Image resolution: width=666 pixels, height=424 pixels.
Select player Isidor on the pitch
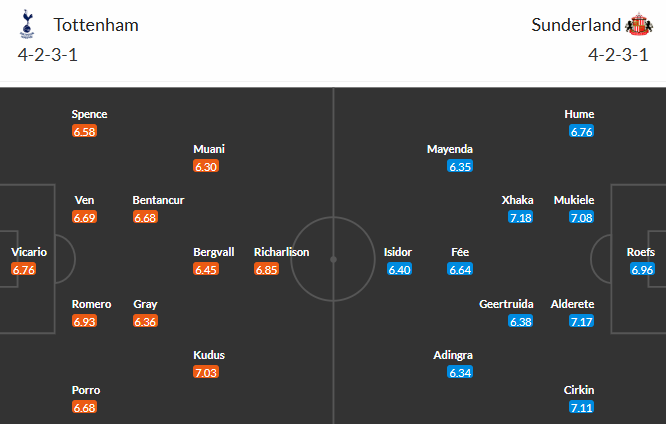pyautogui.click(x=398, y=252)
